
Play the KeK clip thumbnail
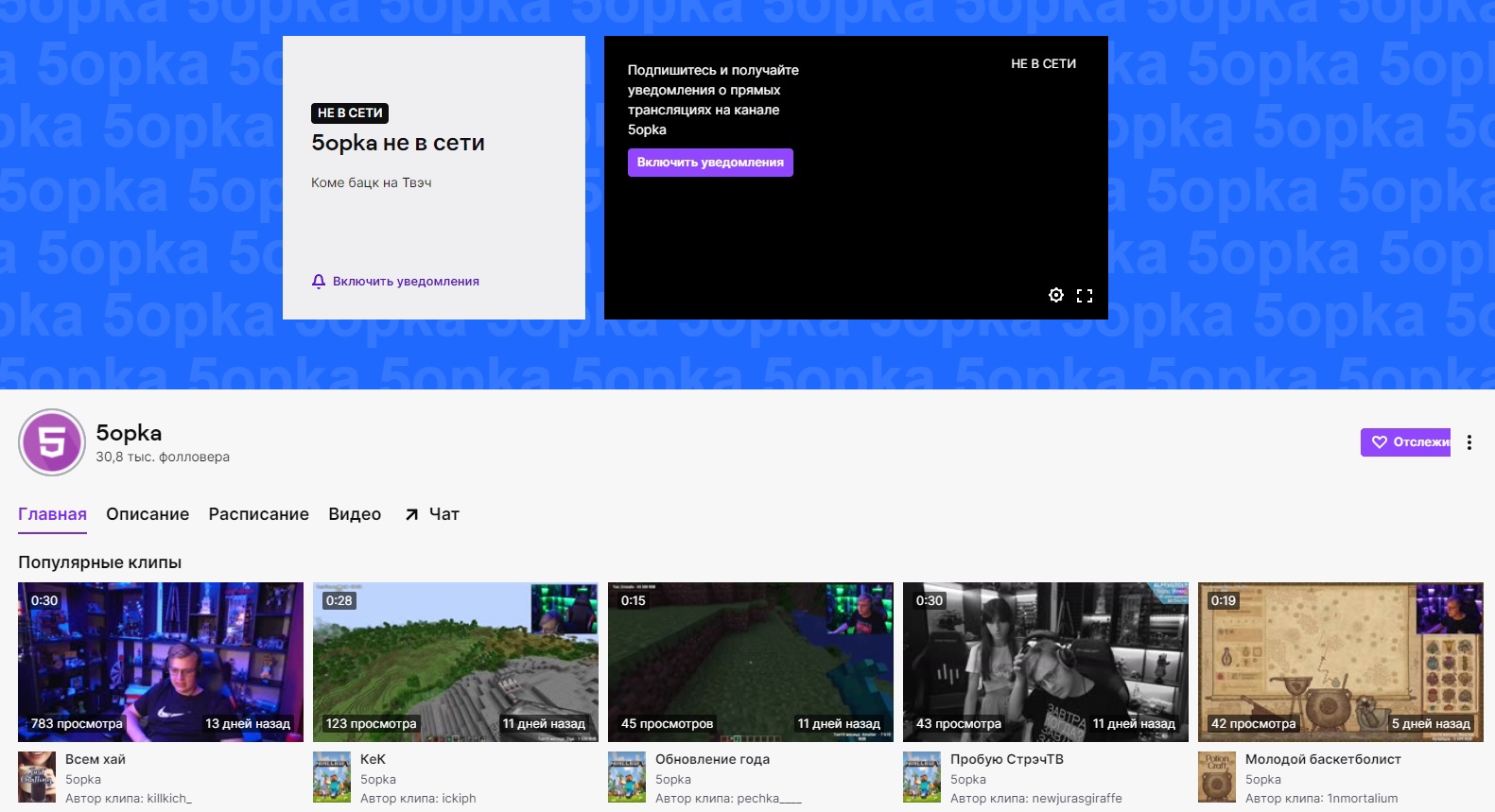pyautogui.click(x=456, y=662)
